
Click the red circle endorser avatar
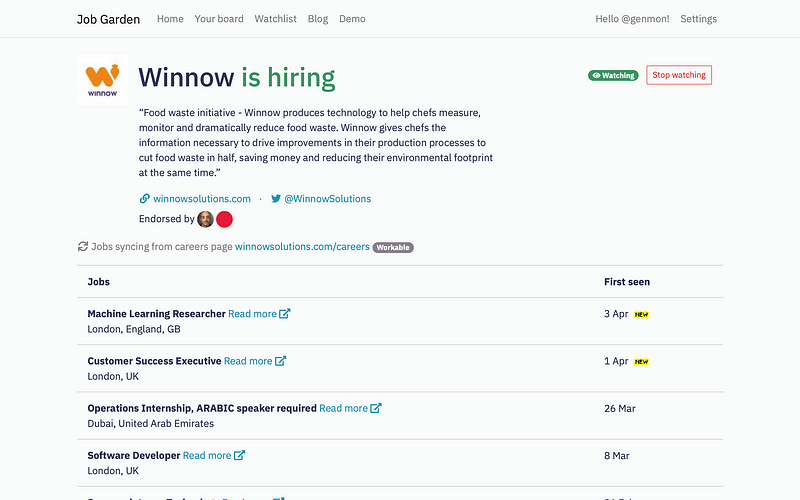(x=224, y=219)
